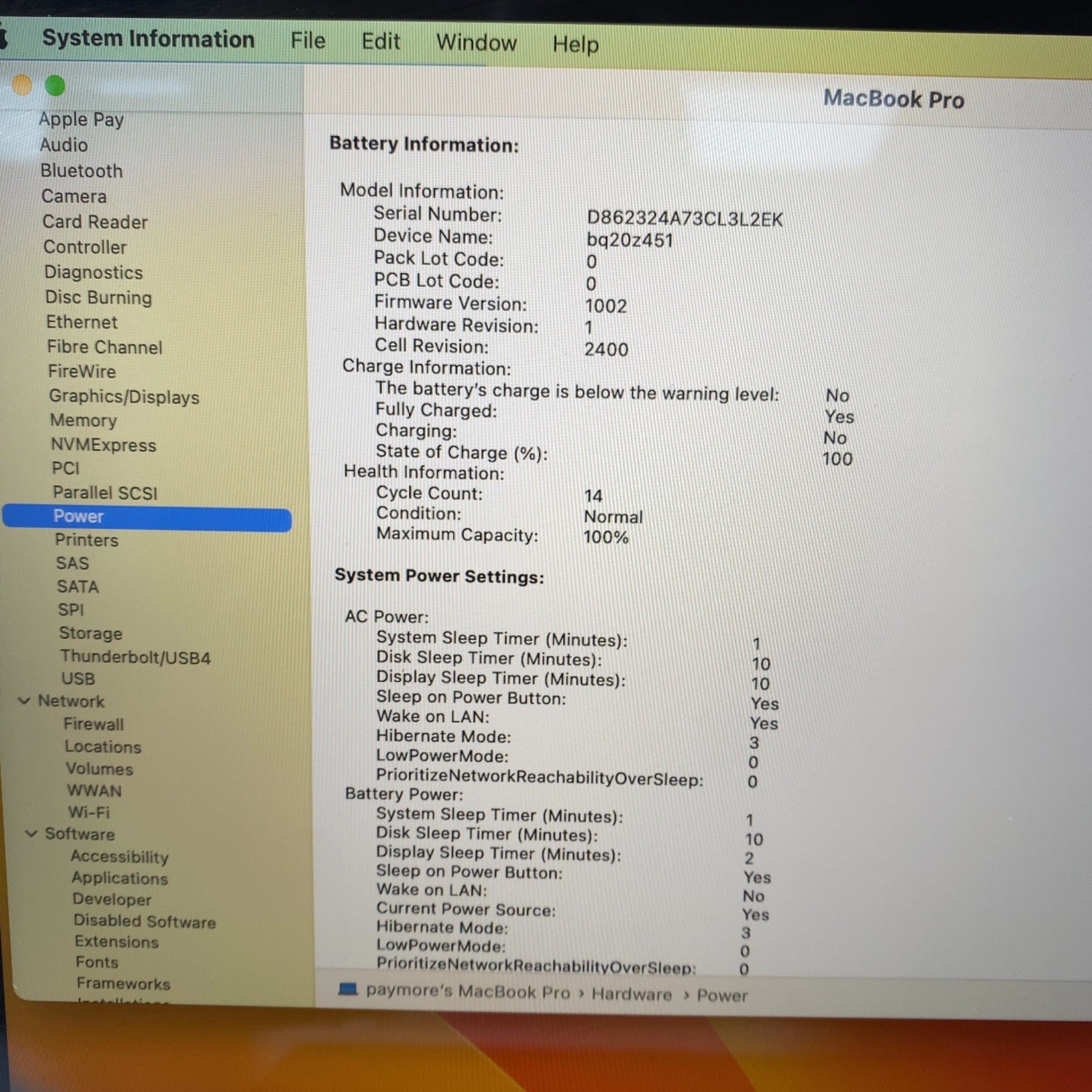Click the green zoom window button

tap(55, 86)
